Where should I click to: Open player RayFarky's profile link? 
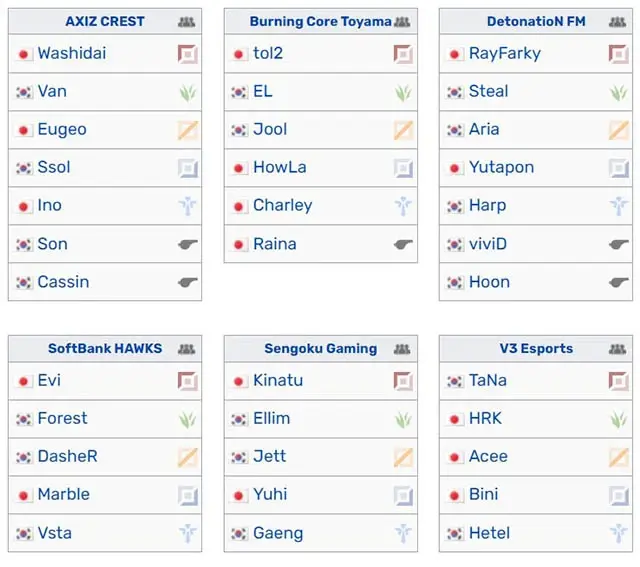505,53
